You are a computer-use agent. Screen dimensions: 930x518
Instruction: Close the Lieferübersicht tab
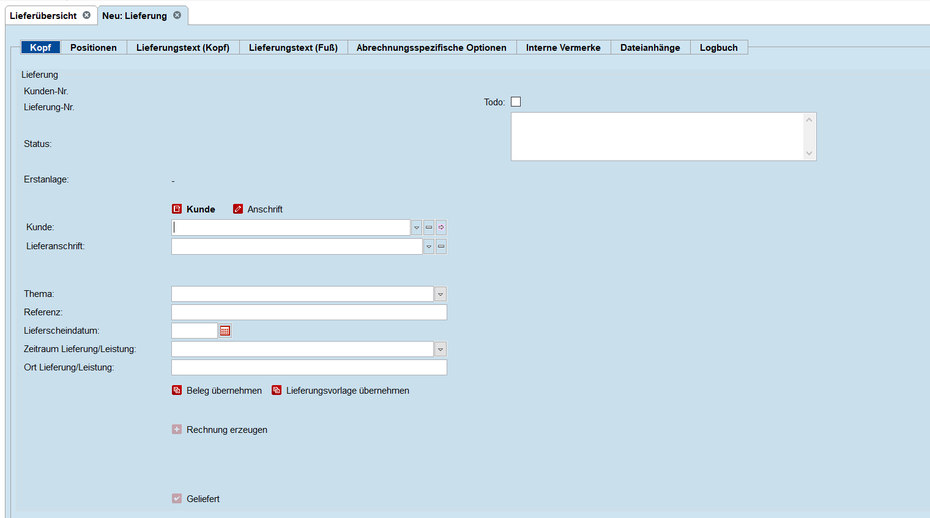coord(87,15)
